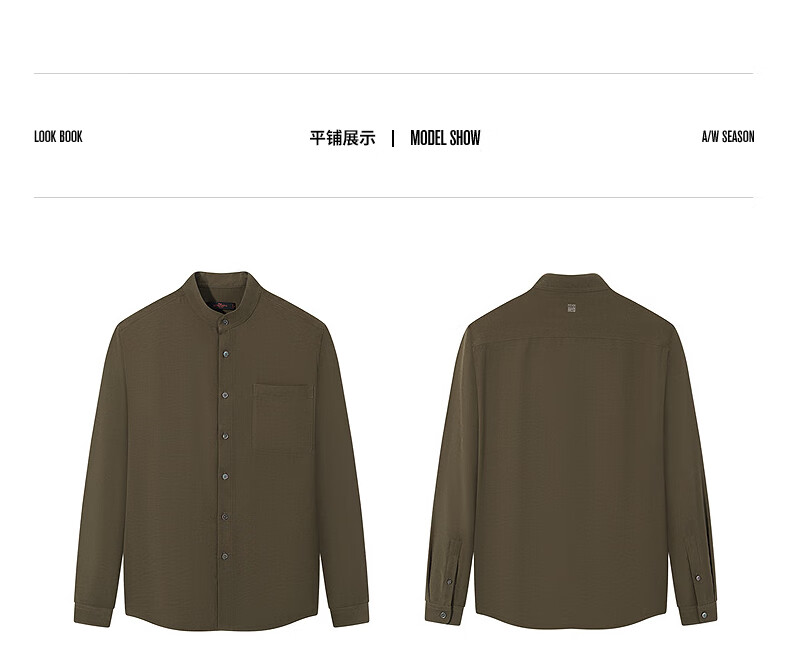Click the bottom placket button

(225, 556)
